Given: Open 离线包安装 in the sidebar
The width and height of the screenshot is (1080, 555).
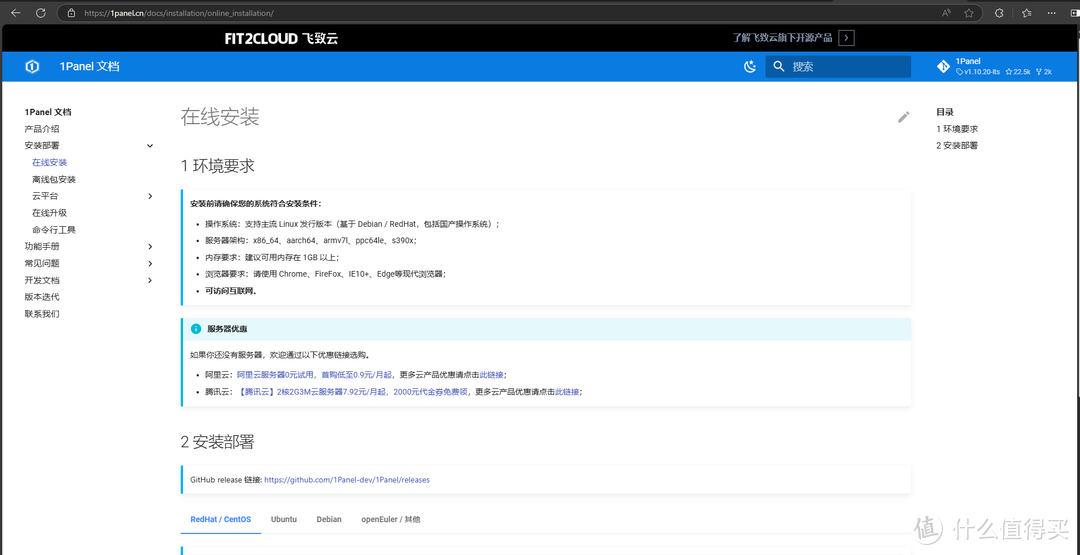Looking at the screenshot, I should (x=54, y=180).
